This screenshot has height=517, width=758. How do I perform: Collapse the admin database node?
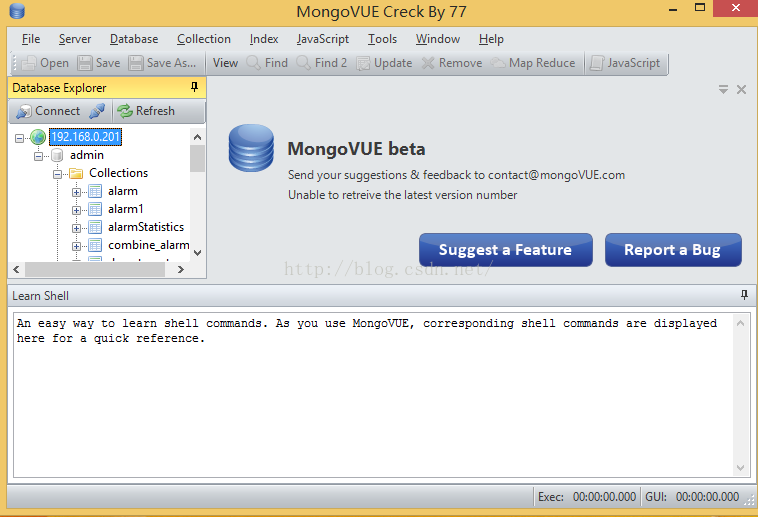38,156
